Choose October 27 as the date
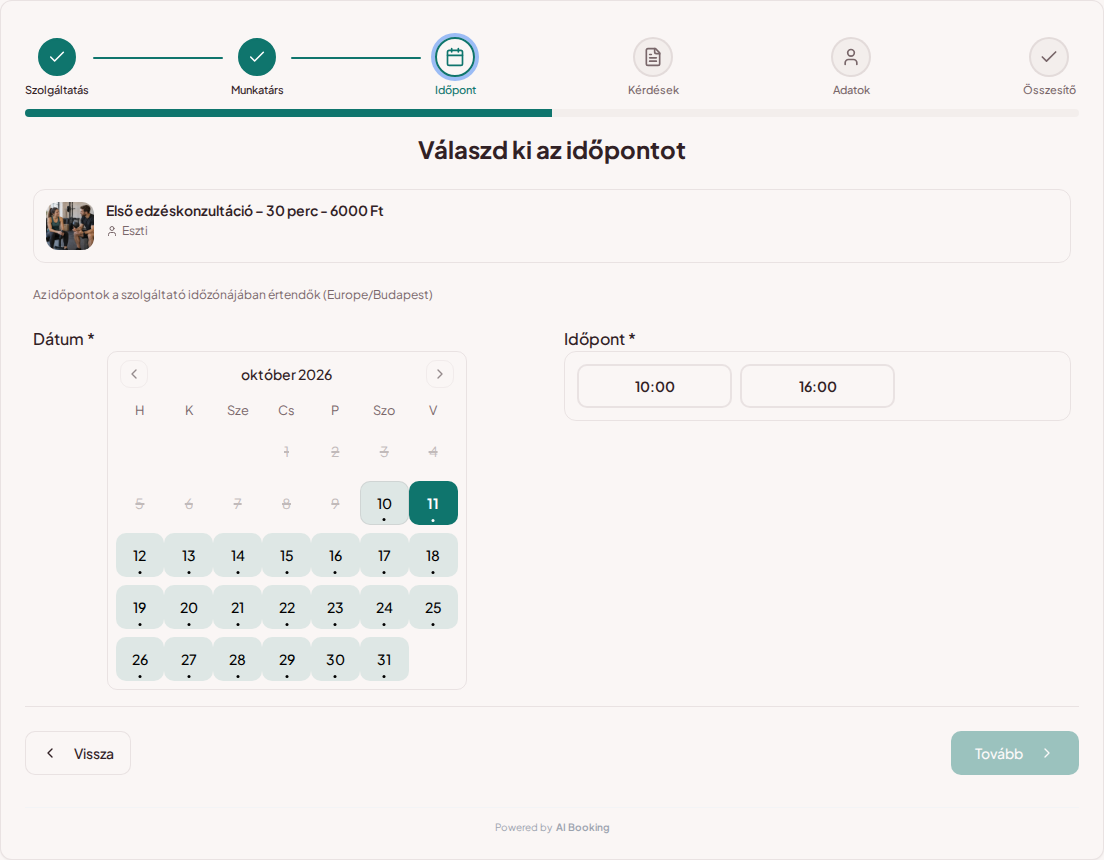Viewport: 1104px width, 860px height. click(189, 659)
